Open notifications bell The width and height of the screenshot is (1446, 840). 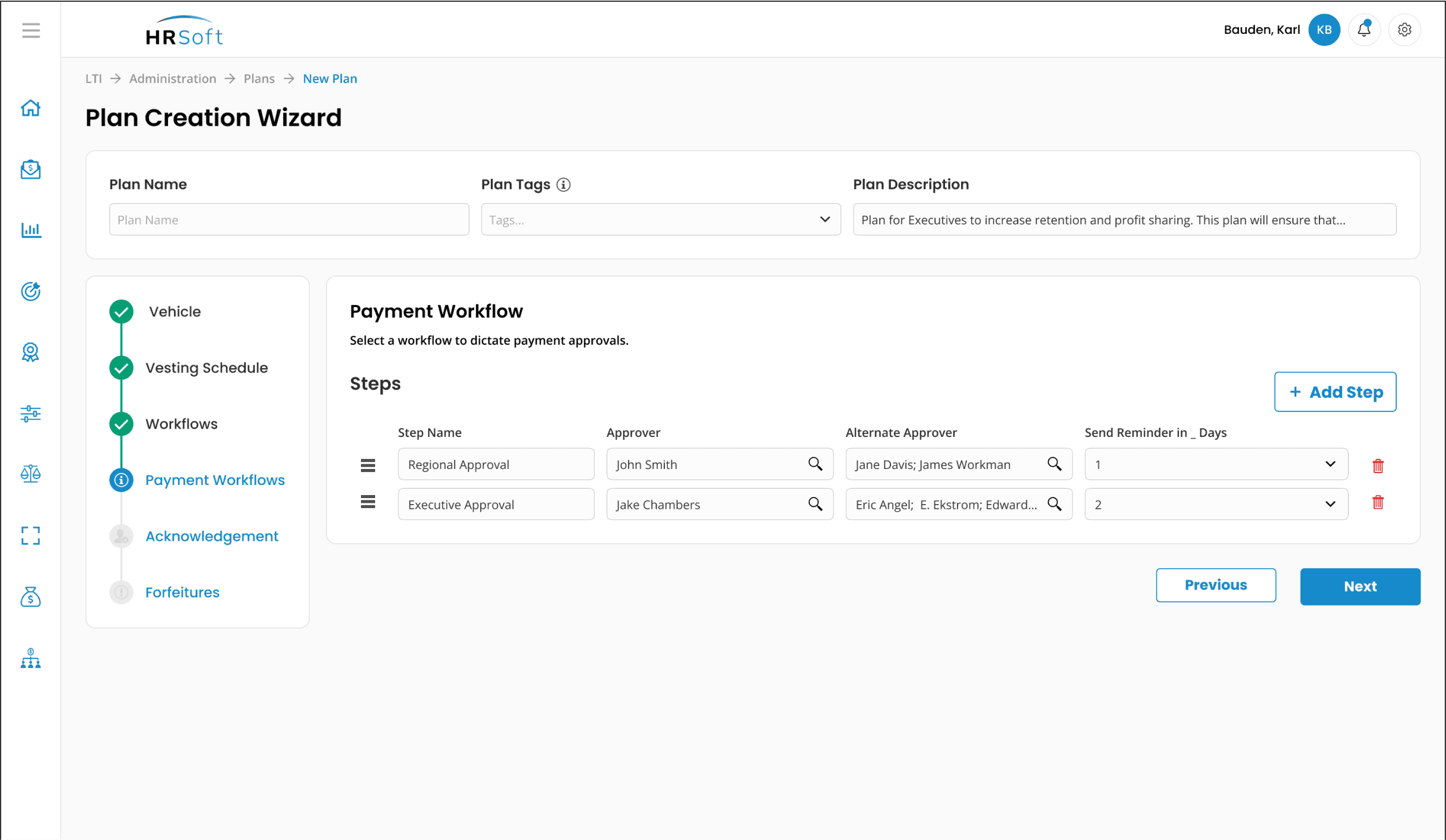[1364, 30]
